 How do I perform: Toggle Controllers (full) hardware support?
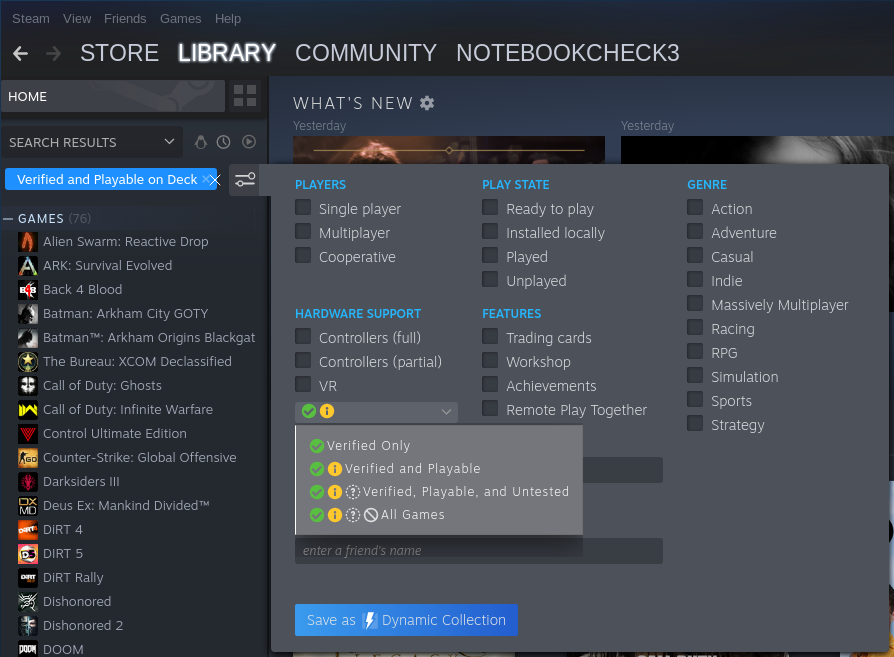pyautogui.click(x=303, y=336)
